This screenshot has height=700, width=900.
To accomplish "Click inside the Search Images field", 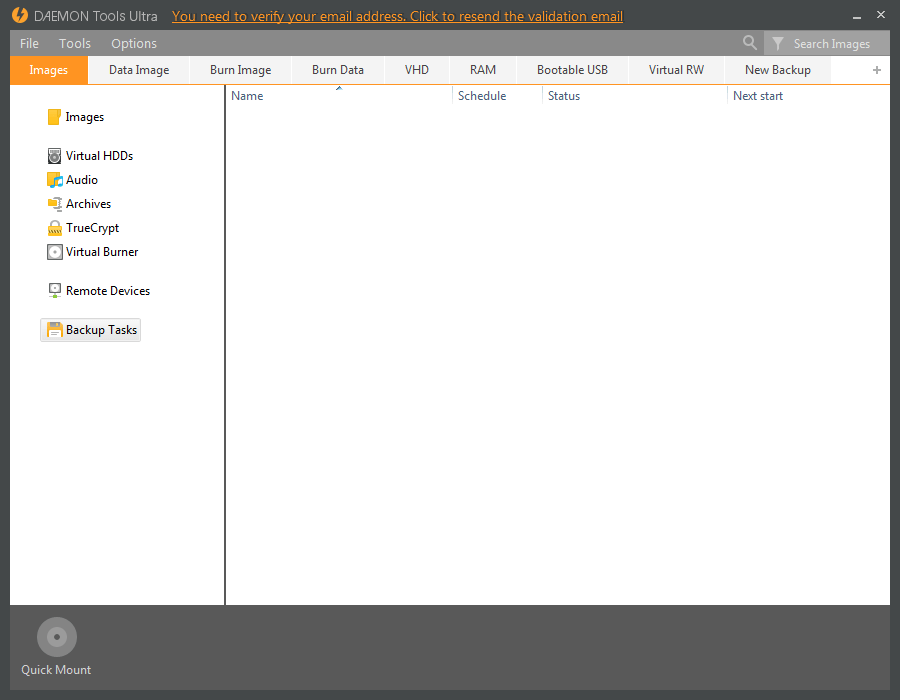I will 832,43.
